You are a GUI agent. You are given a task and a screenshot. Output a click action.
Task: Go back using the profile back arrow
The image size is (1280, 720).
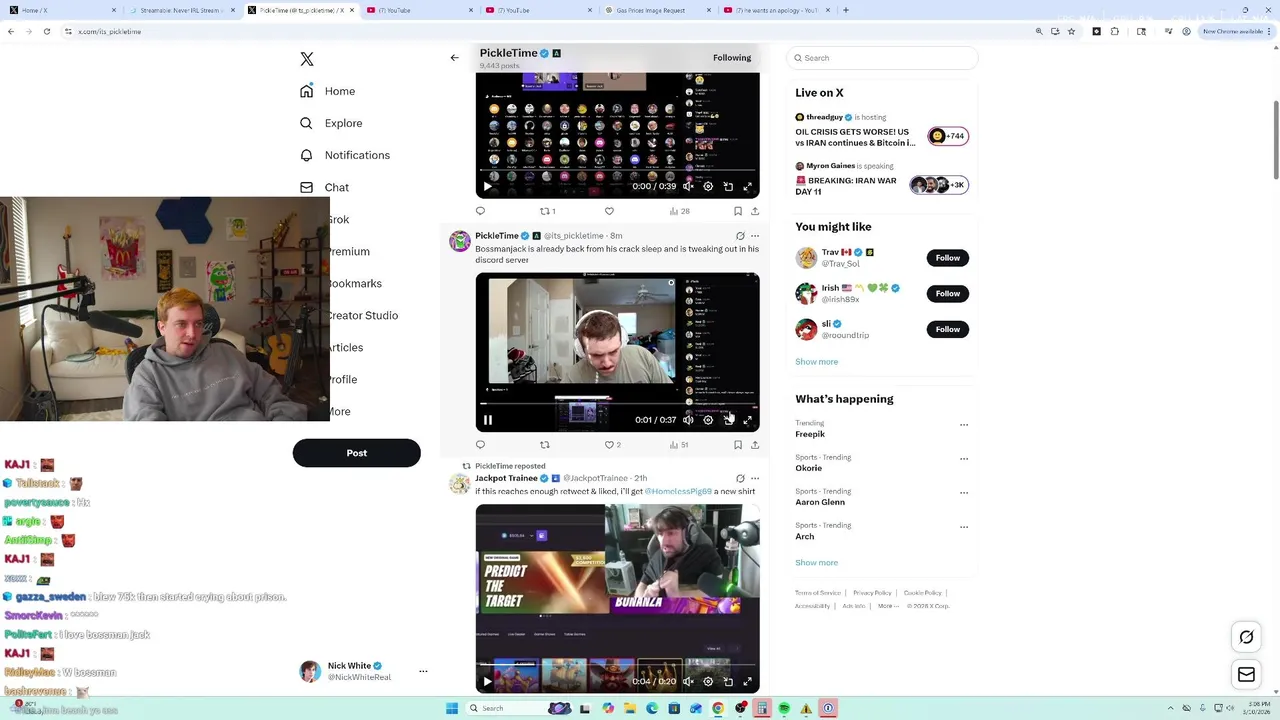[454, 58]
